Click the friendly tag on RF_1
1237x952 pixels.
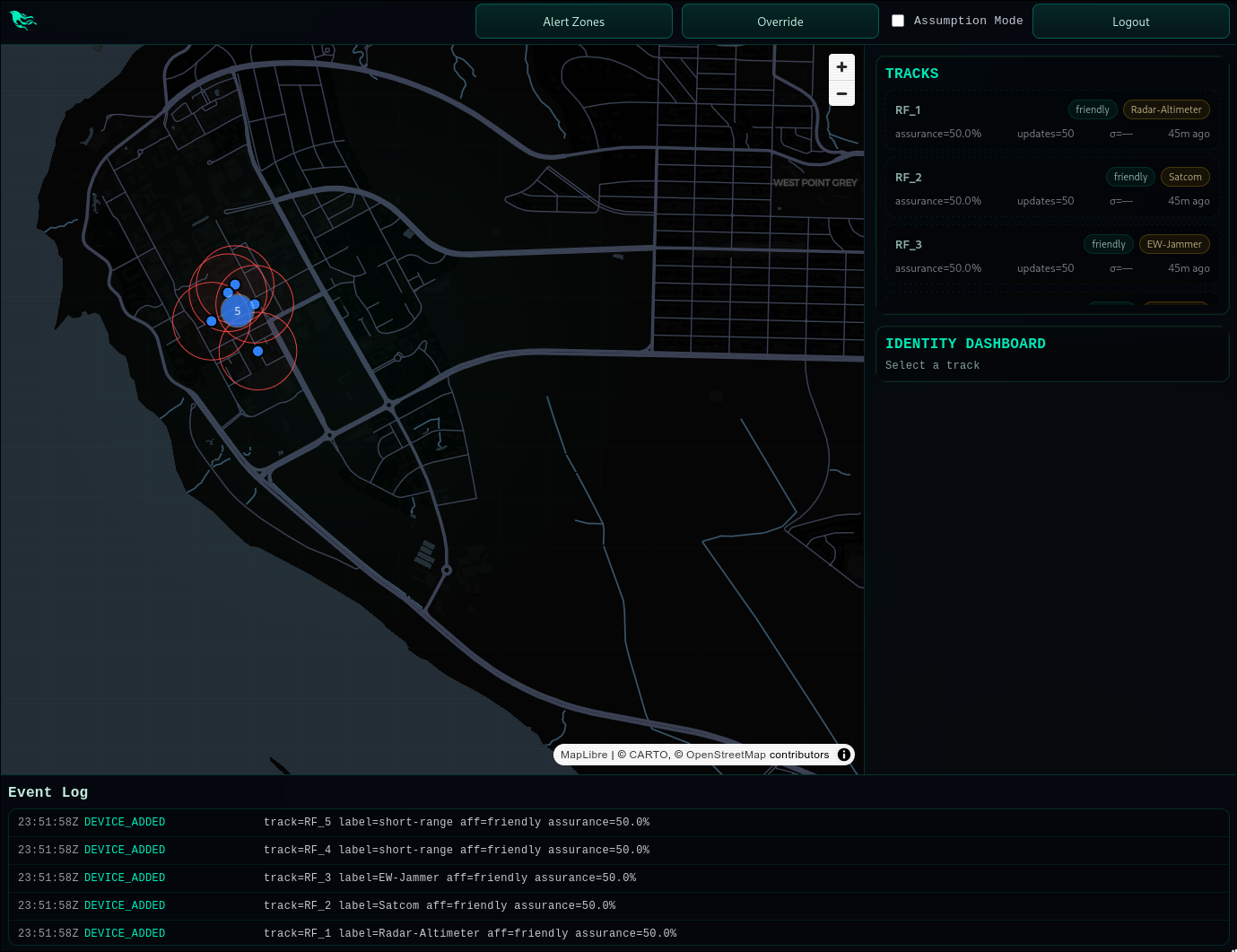[x=1093, y=109]
